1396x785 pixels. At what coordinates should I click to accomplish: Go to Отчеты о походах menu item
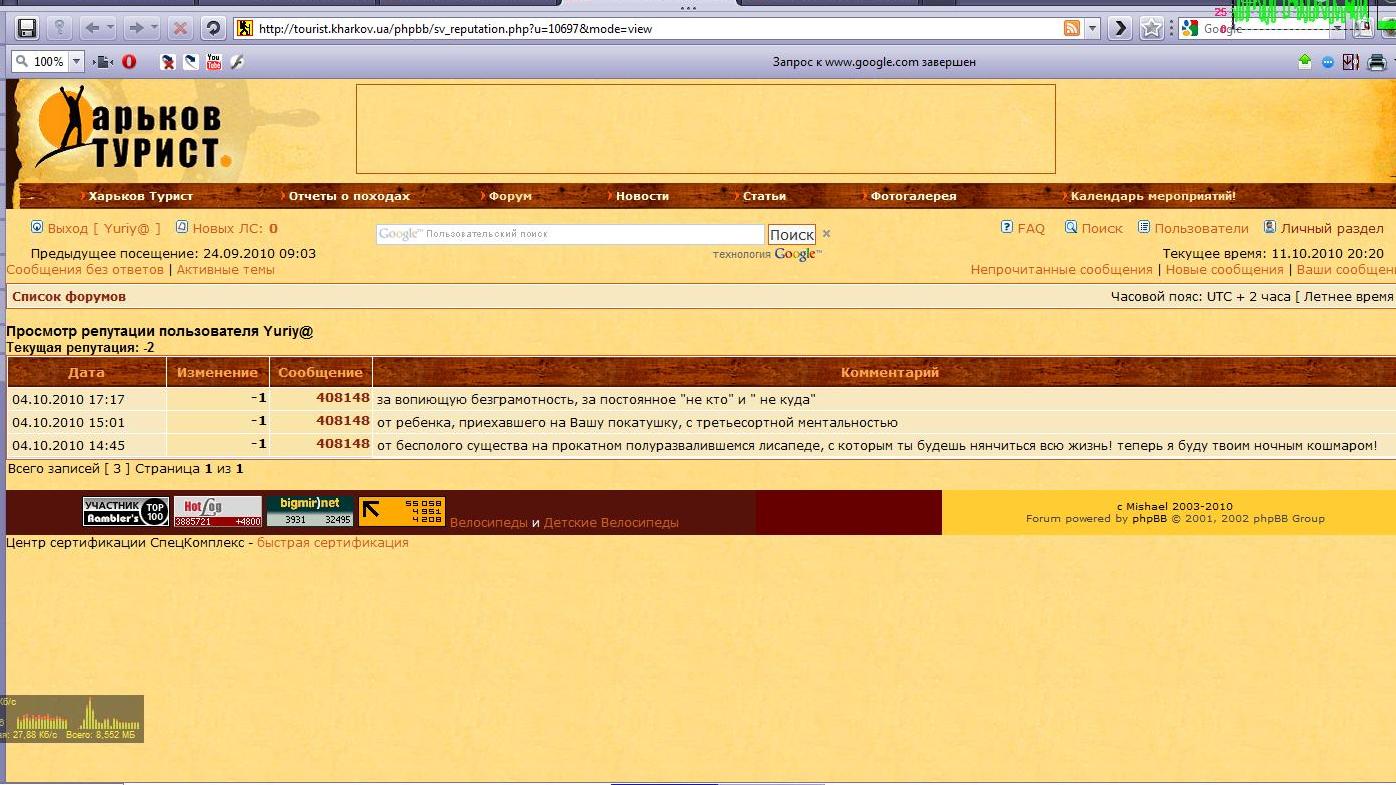click(349, 196)
